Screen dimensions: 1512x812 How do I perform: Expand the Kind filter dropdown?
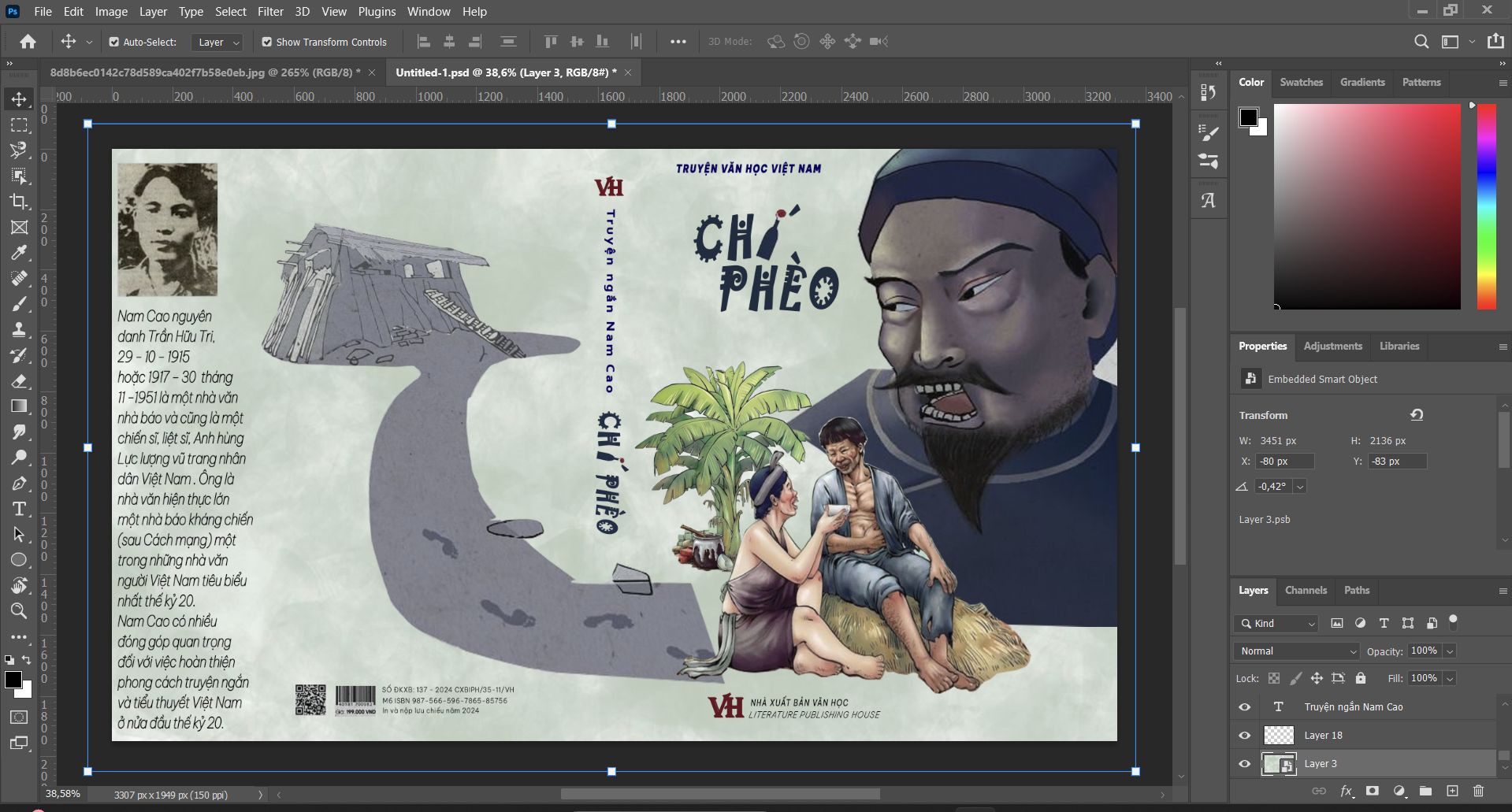point(1276,624)
